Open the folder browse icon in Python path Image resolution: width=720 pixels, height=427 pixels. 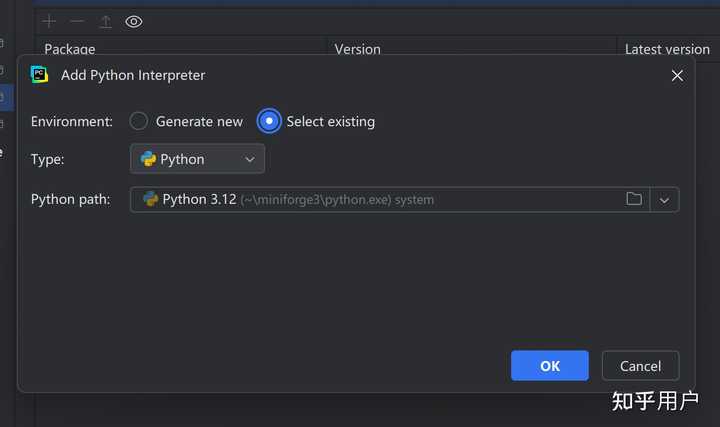click(x=634, y=199)
